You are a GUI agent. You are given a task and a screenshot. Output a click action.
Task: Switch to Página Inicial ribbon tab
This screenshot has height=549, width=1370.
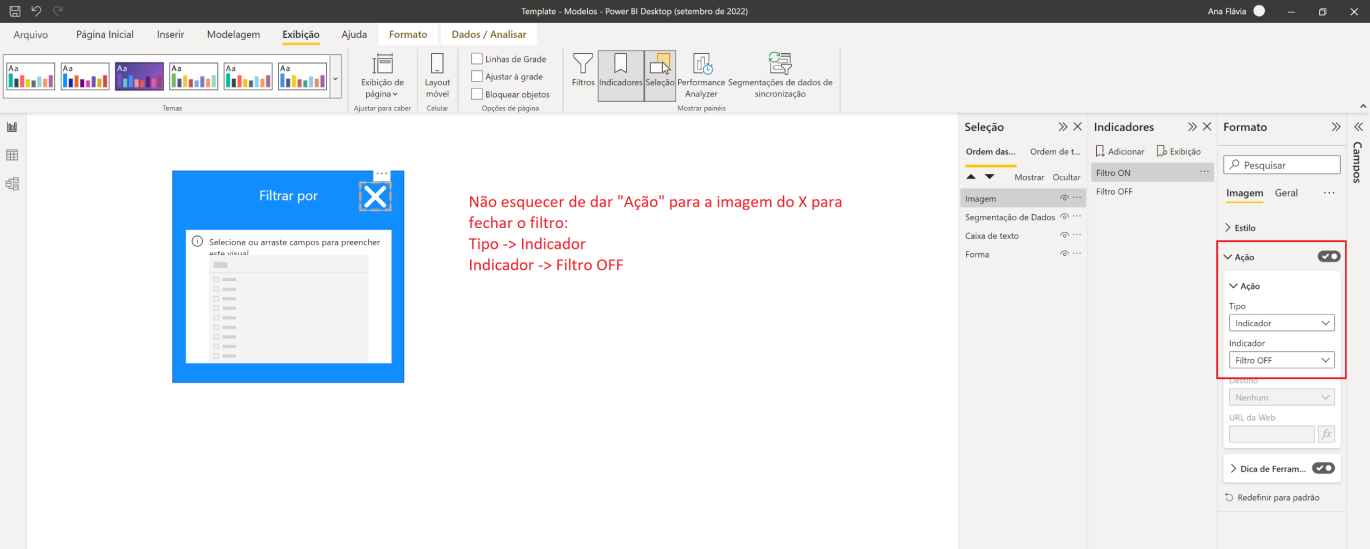coord(105,34)
